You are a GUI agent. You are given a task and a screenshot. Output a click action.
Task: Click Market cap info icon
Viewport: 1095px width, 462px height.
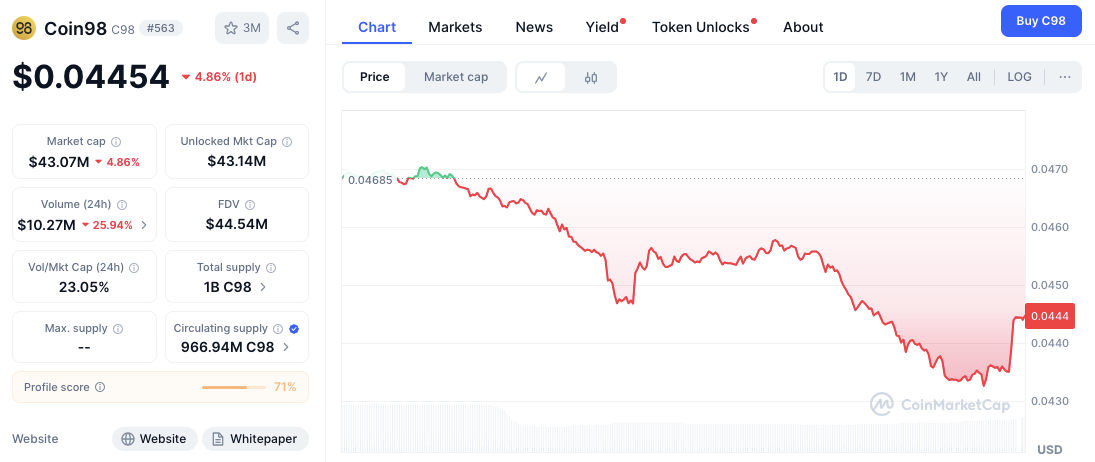116,142
